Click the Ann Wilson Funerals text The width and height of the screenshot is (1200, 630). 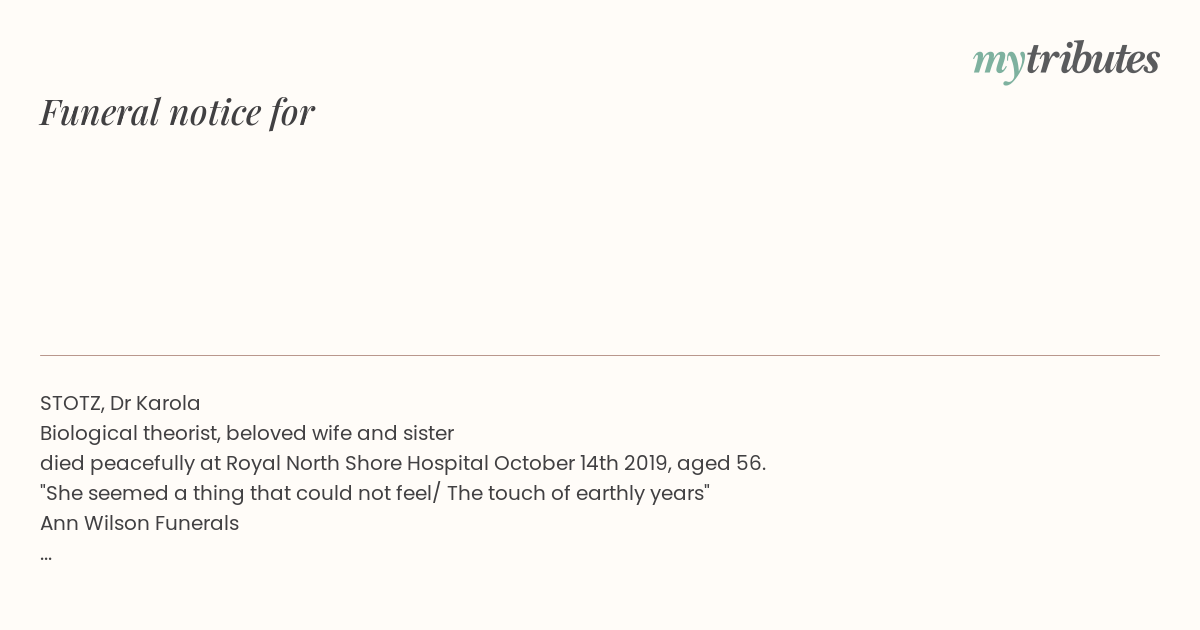tap(139, 523)
